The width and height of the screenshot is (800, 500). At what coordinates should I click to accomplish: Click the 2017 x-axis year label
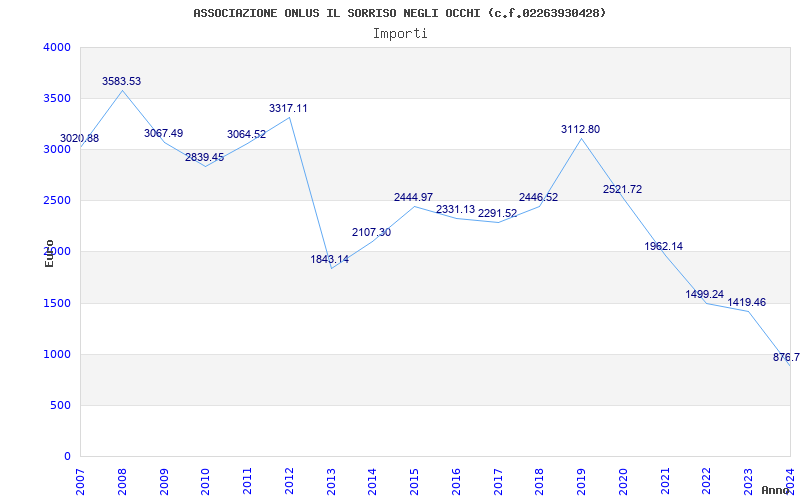tap(498, 481)
